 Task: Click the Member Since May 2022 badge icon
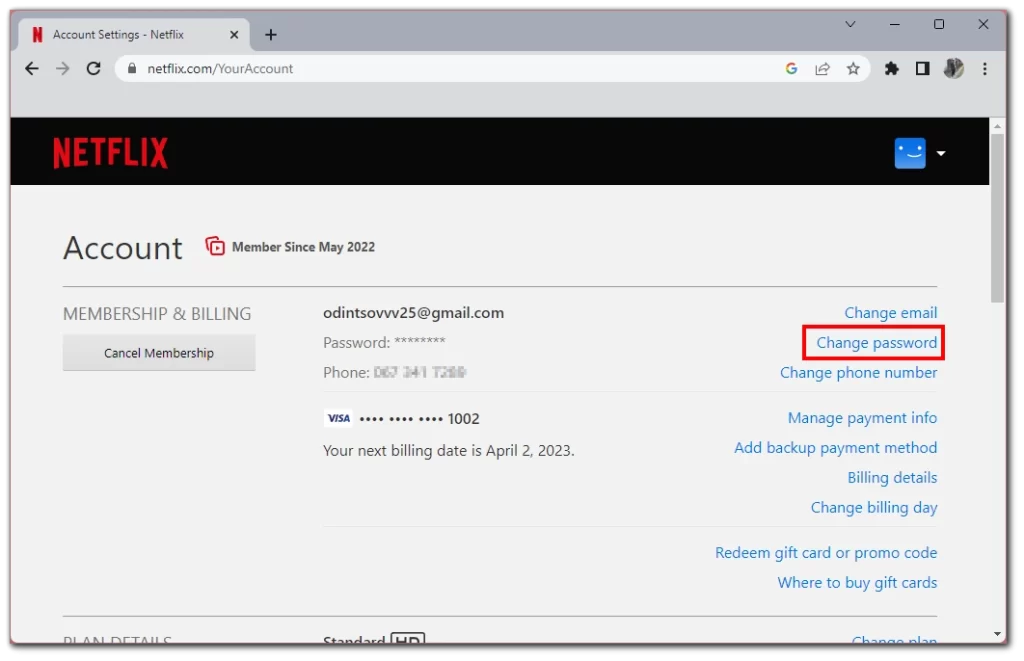coord(215,246)
